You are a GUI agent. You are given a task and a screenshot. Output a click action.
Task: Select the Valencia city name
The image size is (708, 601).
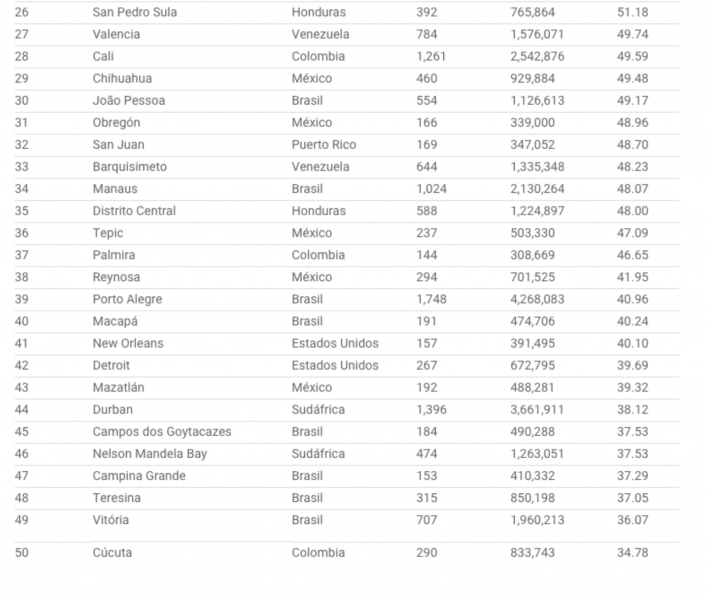coord(116,34)
